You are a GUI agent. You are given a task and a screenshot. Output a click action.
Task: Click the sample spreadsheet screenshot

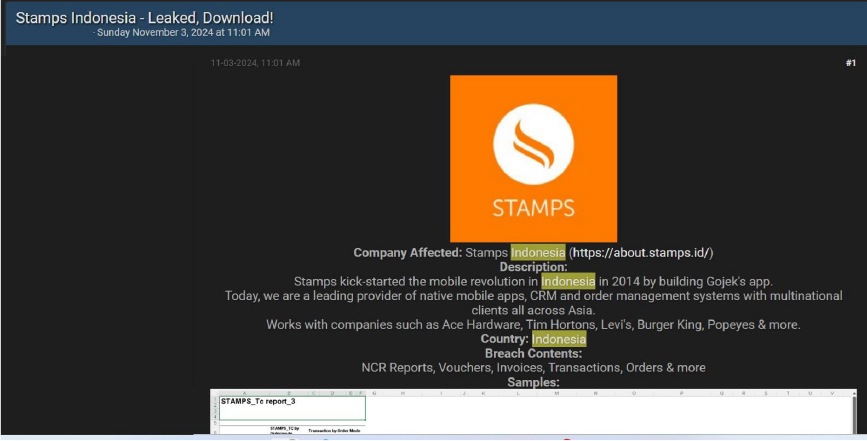[534, 412]
